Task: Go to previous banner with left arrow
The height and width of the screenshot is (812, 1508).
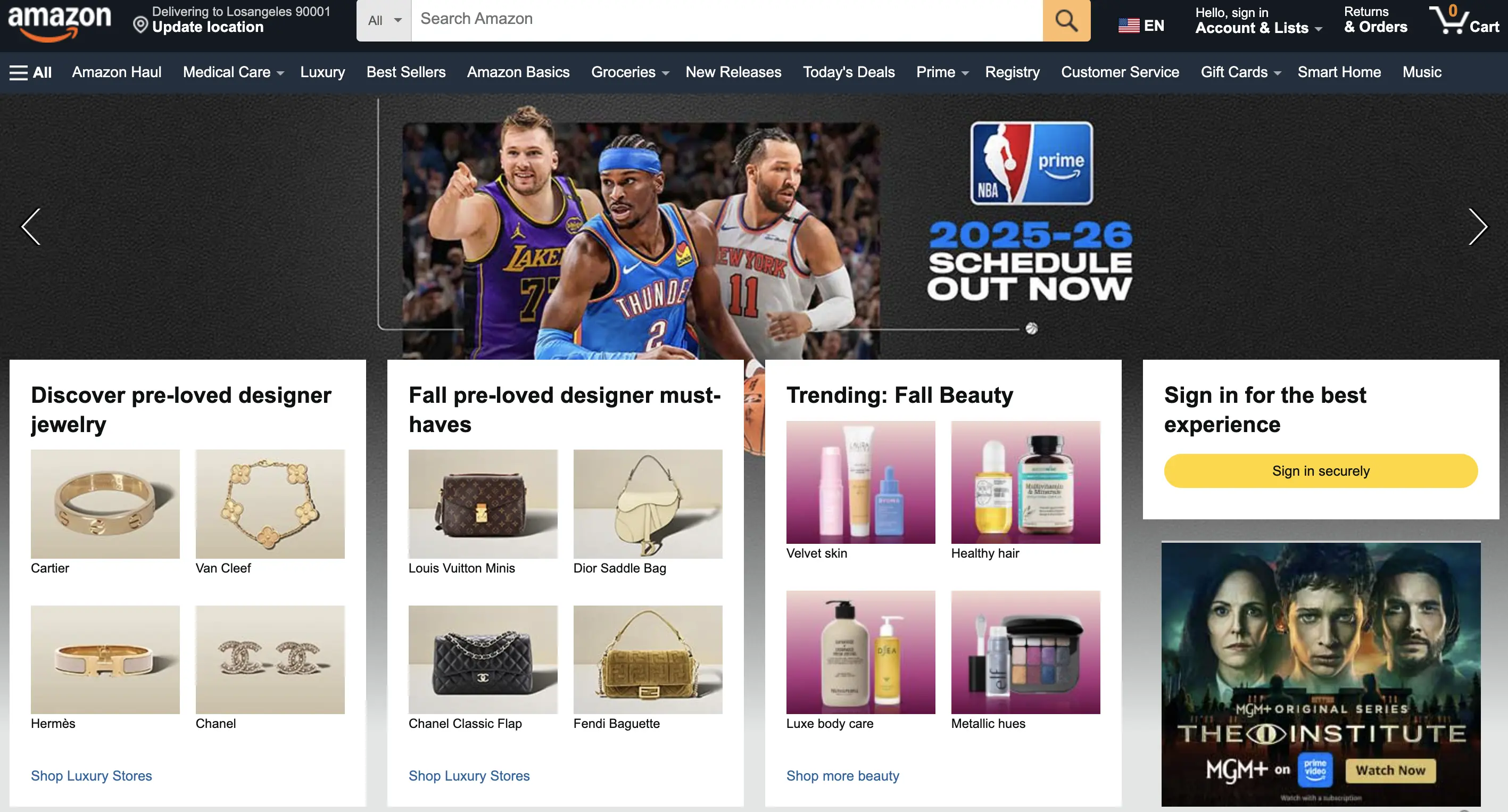Action: coord(31,227)
